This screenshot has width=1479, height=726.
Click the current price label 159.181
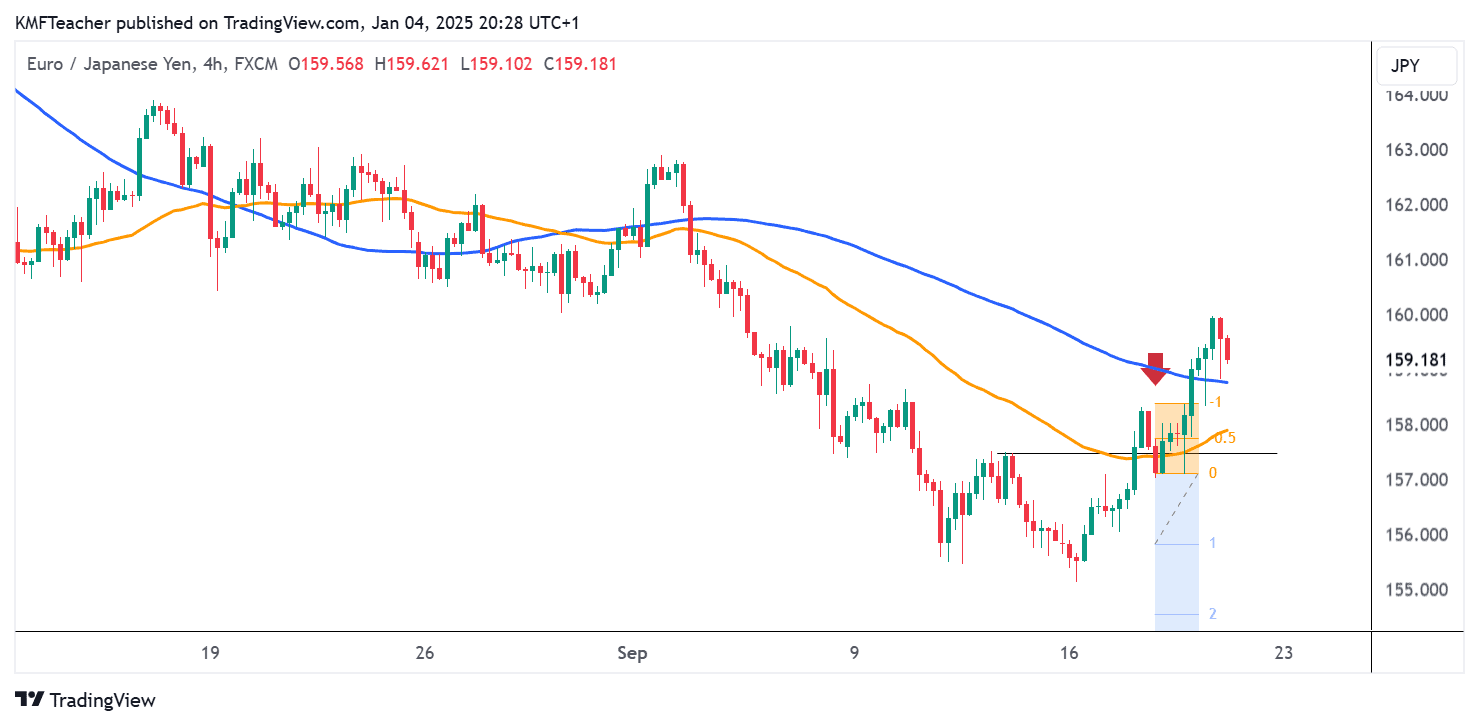(x=1415, y=359)
